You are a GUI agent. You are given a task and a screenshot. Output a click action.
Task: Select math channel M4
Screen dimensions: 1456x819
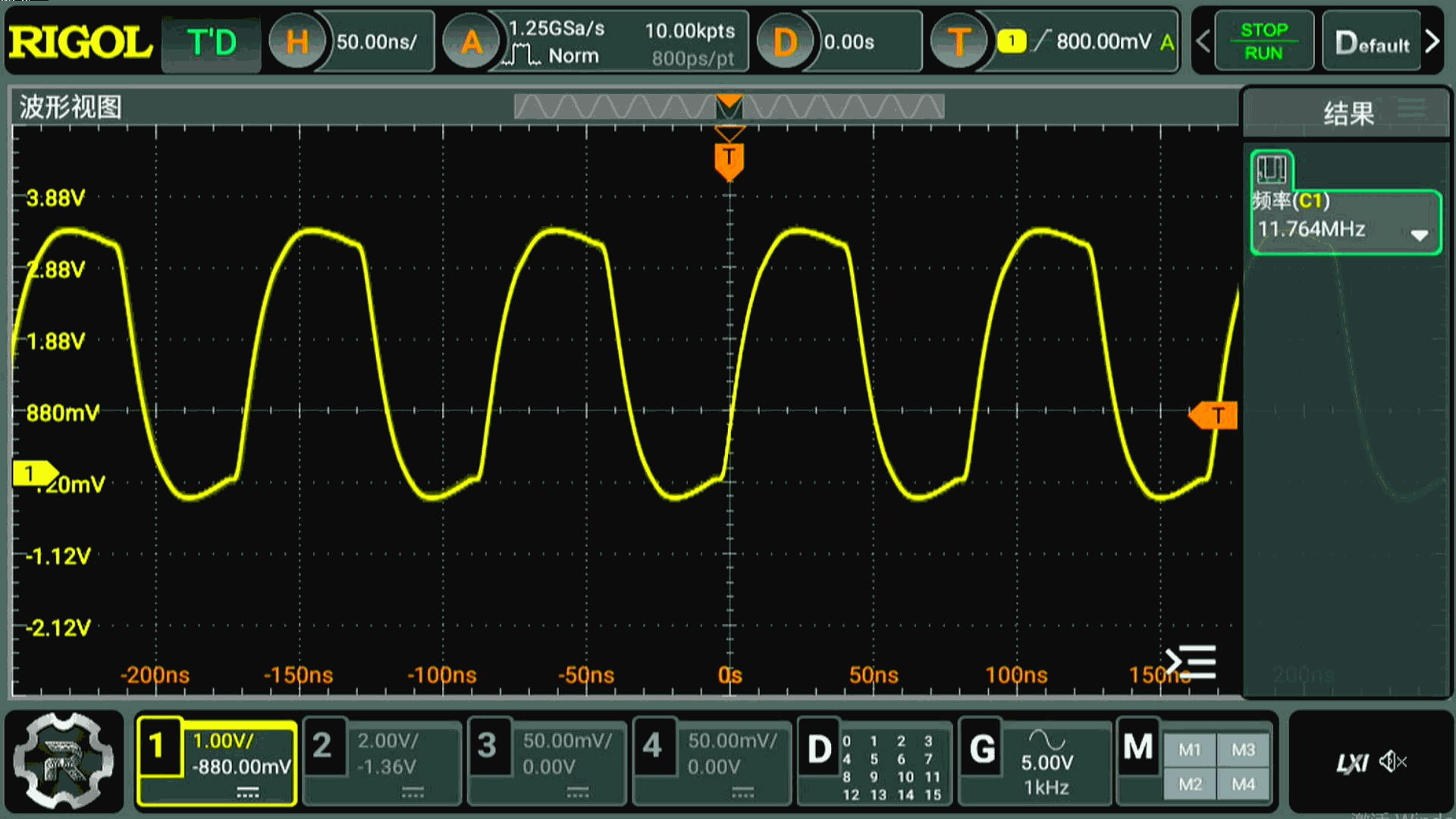tap(1243, 784)
